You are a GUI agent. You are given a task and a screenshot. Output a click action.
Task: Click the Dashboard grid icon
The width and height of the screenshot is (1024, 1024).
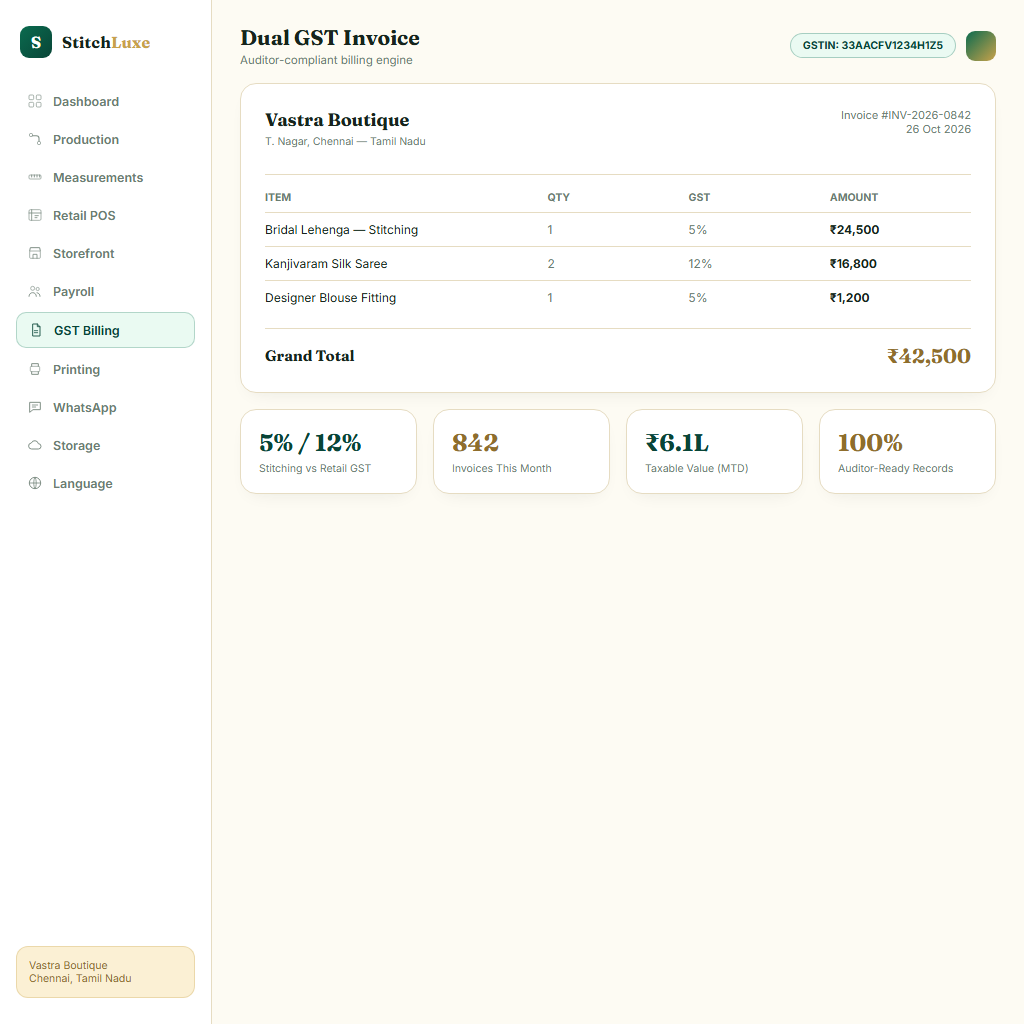(x=35, y=101)
